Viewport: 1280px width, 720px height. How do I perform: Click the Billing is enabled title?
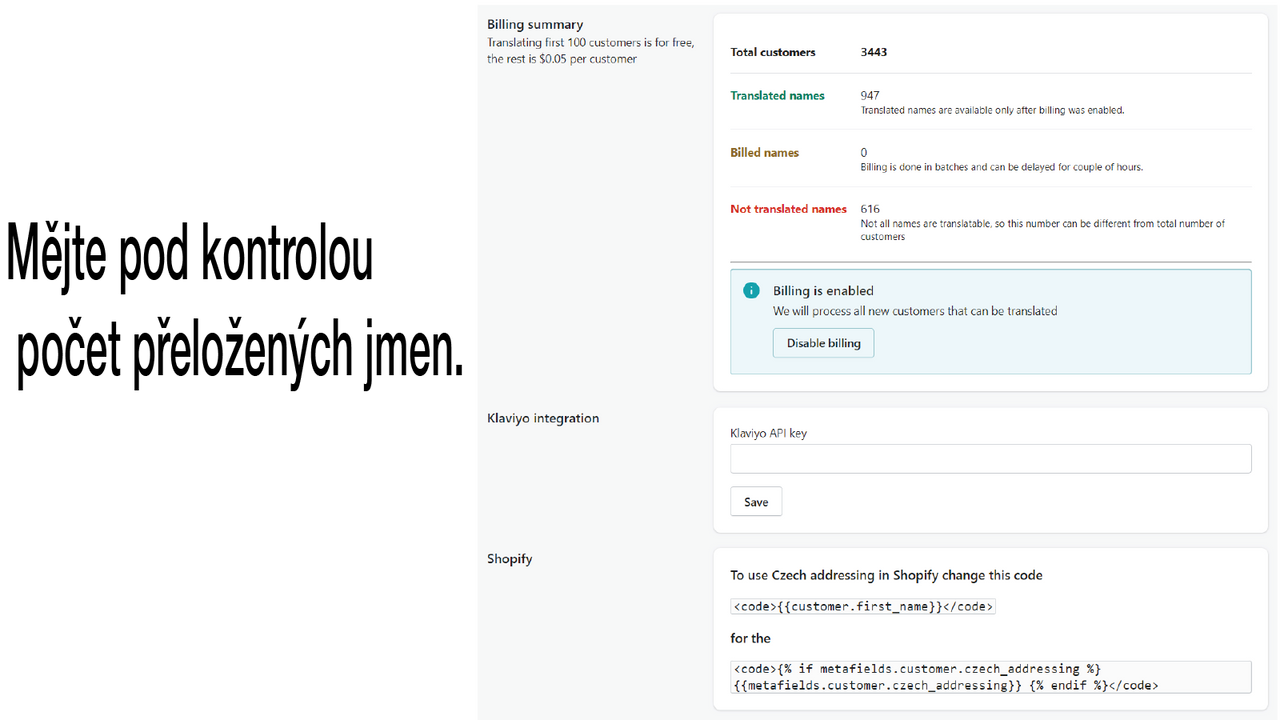[823, 291]
